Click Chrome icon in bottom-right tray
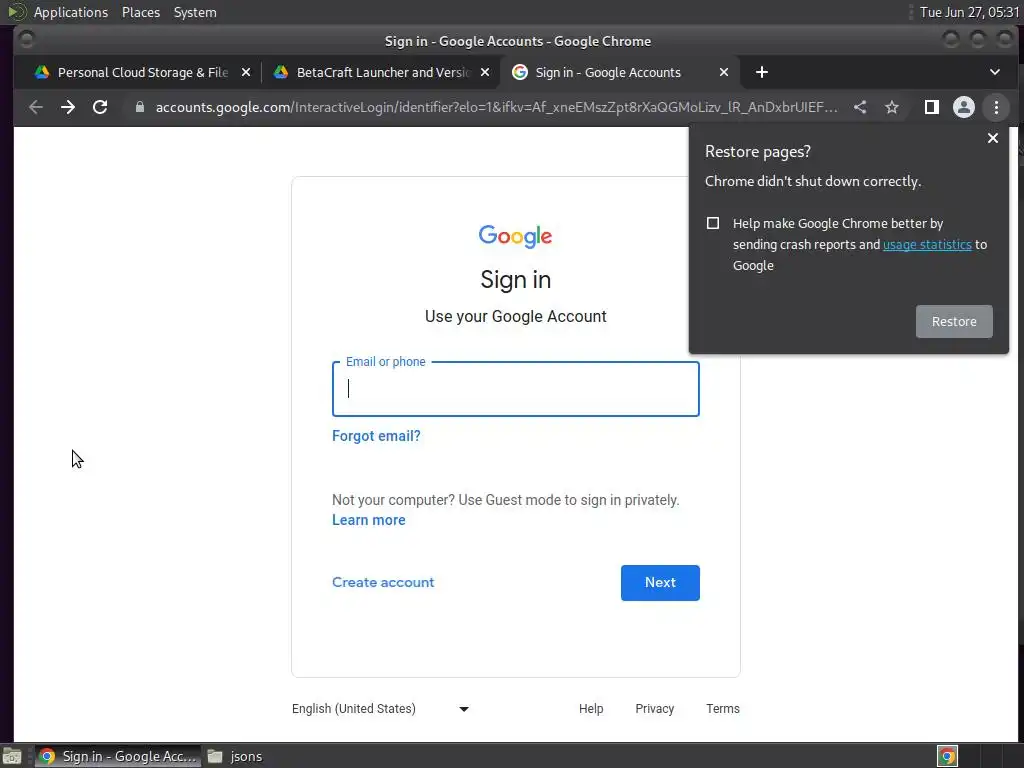1024x768 pixels. point(948,756)
